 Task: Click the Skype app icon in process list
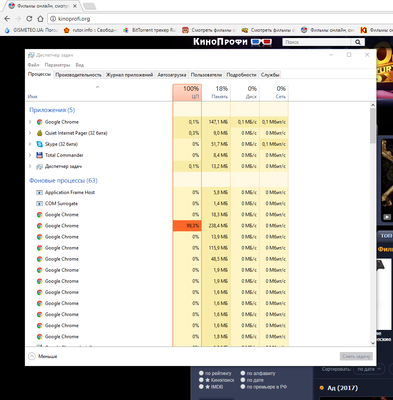click(39, 144)
